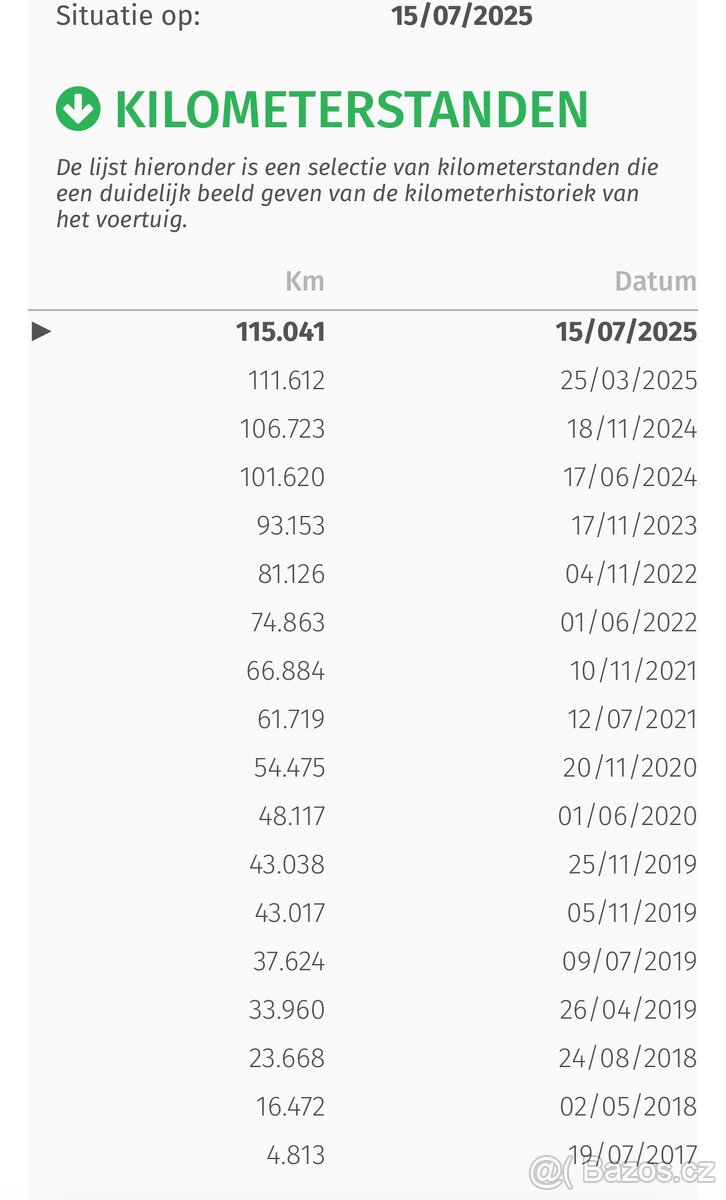Viewport: 726px width, 1200px height.
Task: Select the 93.153 mileage row
Action: pyautogui.click(x=291, y=525)
